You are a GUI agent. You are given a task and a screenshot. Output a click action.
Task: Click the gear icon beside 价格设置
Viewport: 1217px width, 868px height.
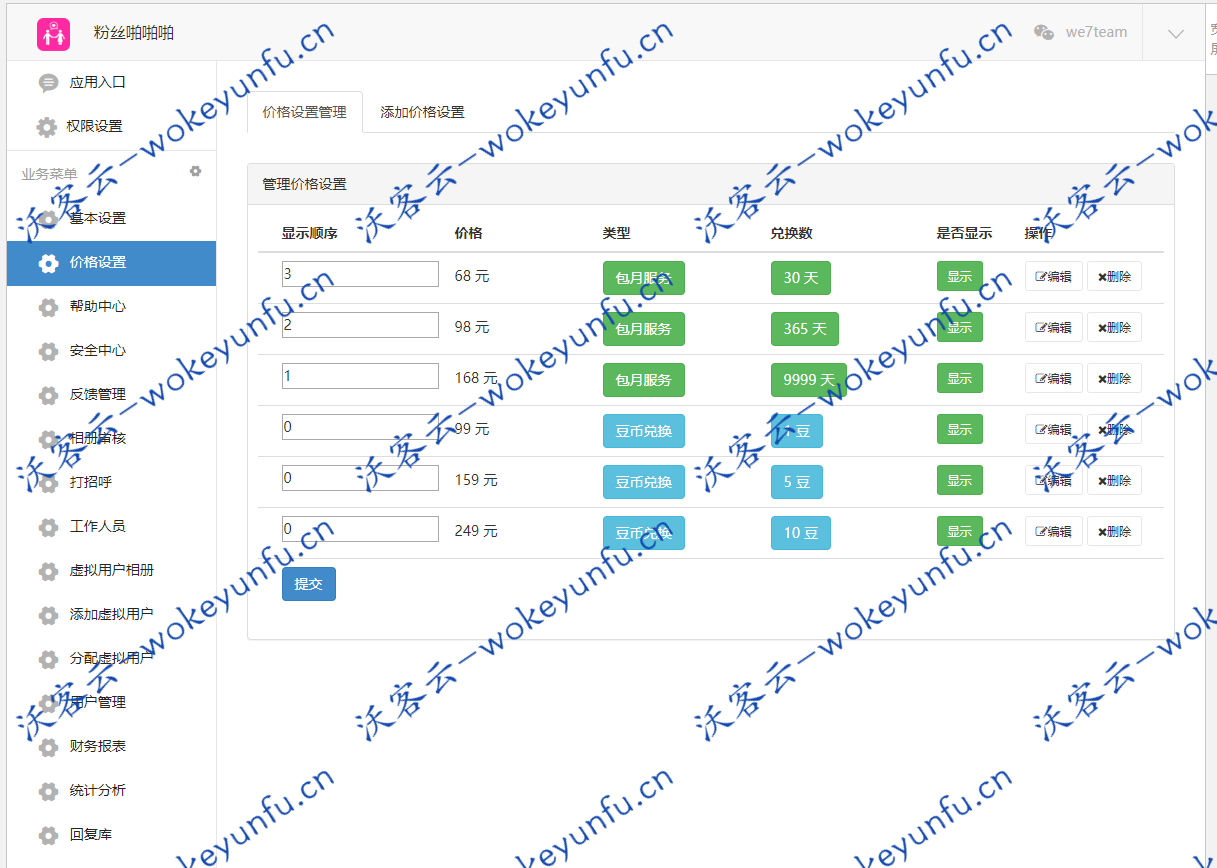(x=48, y=263)
